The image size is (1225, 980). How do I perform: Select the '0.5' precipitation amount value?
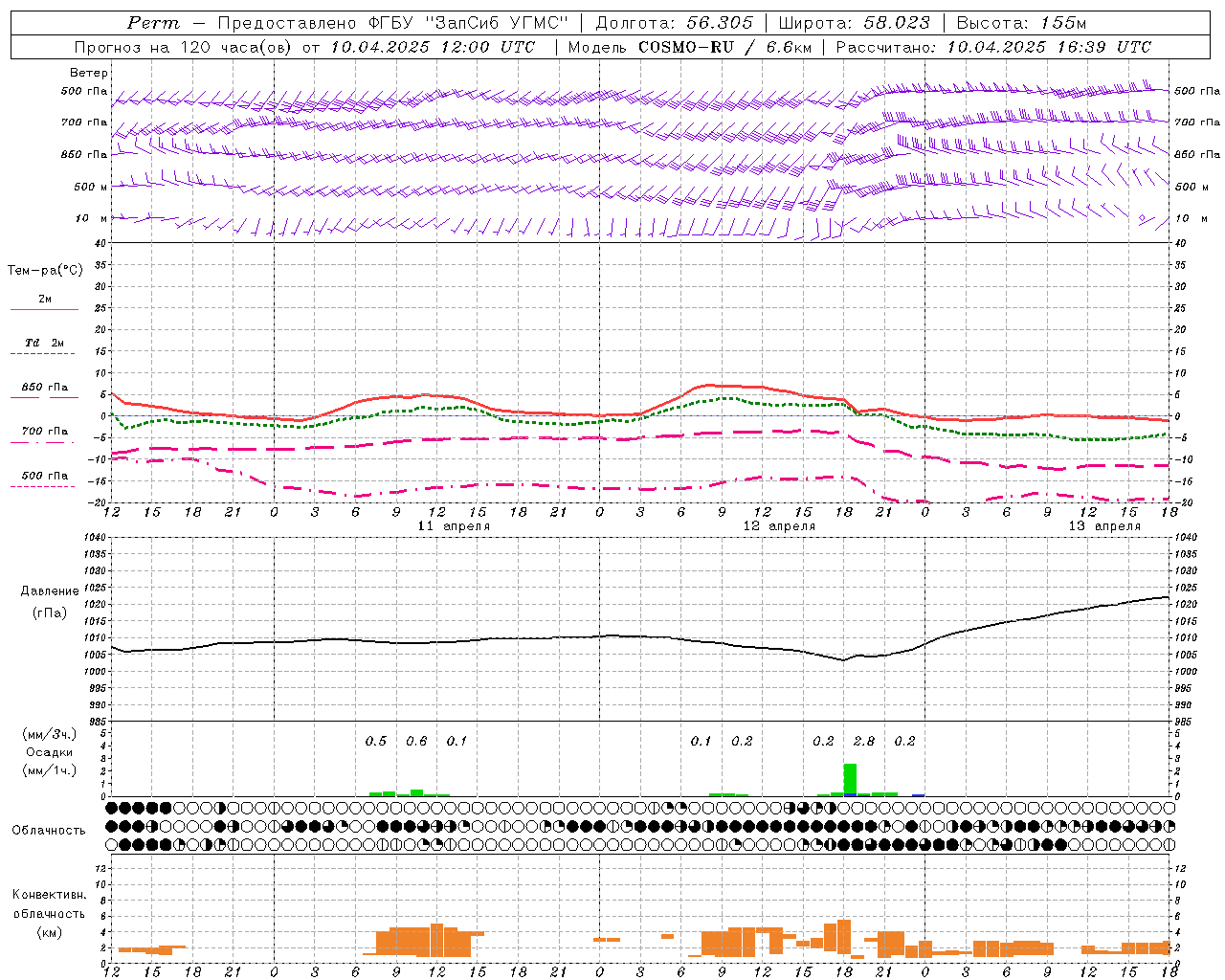pyautogui.click(x=376, y=742)
